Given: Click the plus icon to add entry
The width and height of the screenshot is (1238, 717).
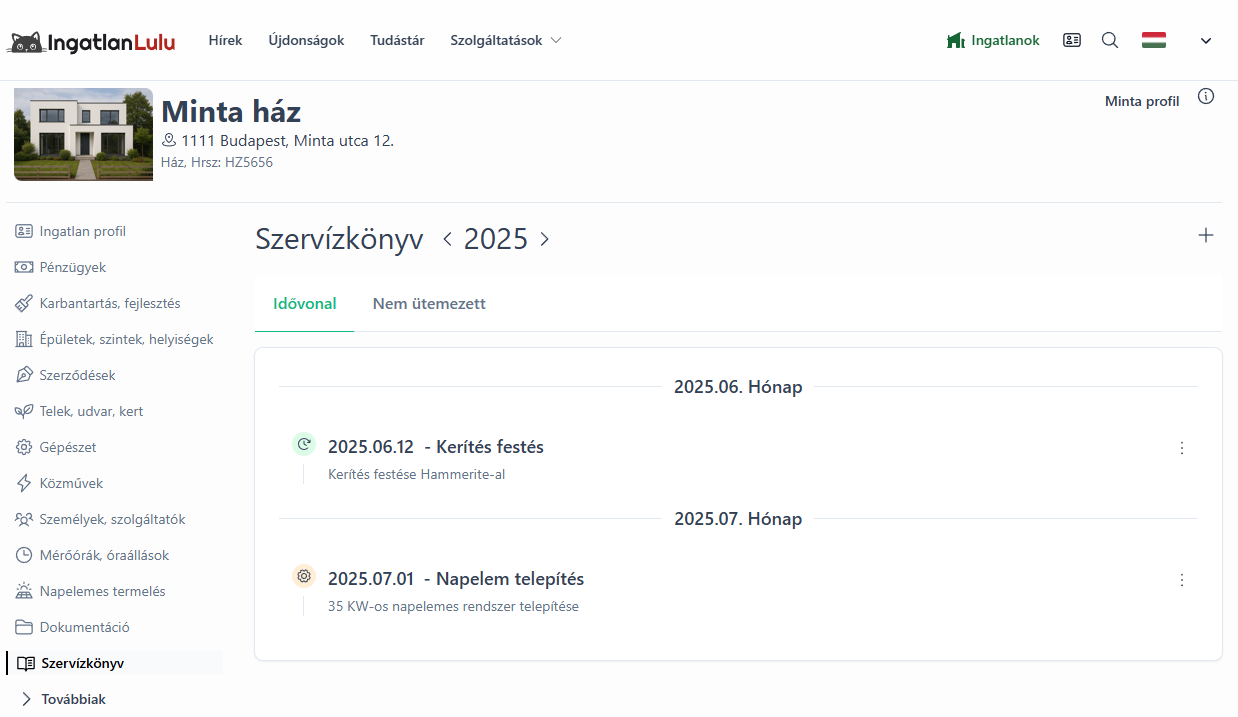Looking at the screenshot, I should tap(1206, 235).
